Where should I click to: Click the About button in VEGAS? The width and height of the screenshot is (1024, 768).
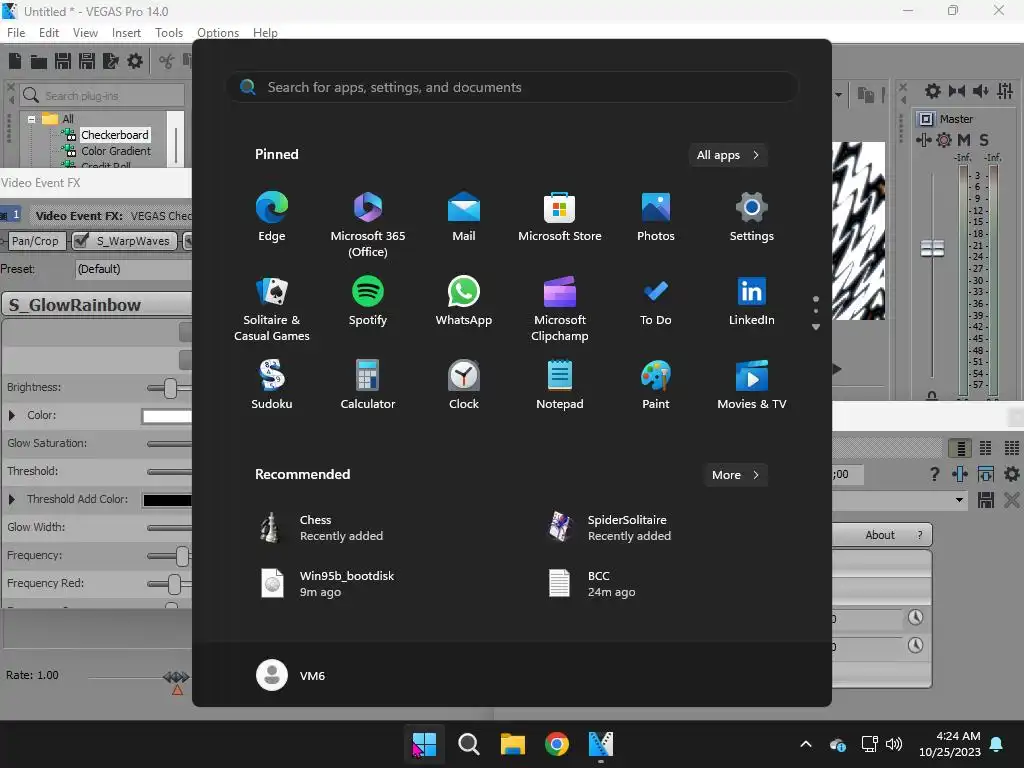(x=880, y=535)
